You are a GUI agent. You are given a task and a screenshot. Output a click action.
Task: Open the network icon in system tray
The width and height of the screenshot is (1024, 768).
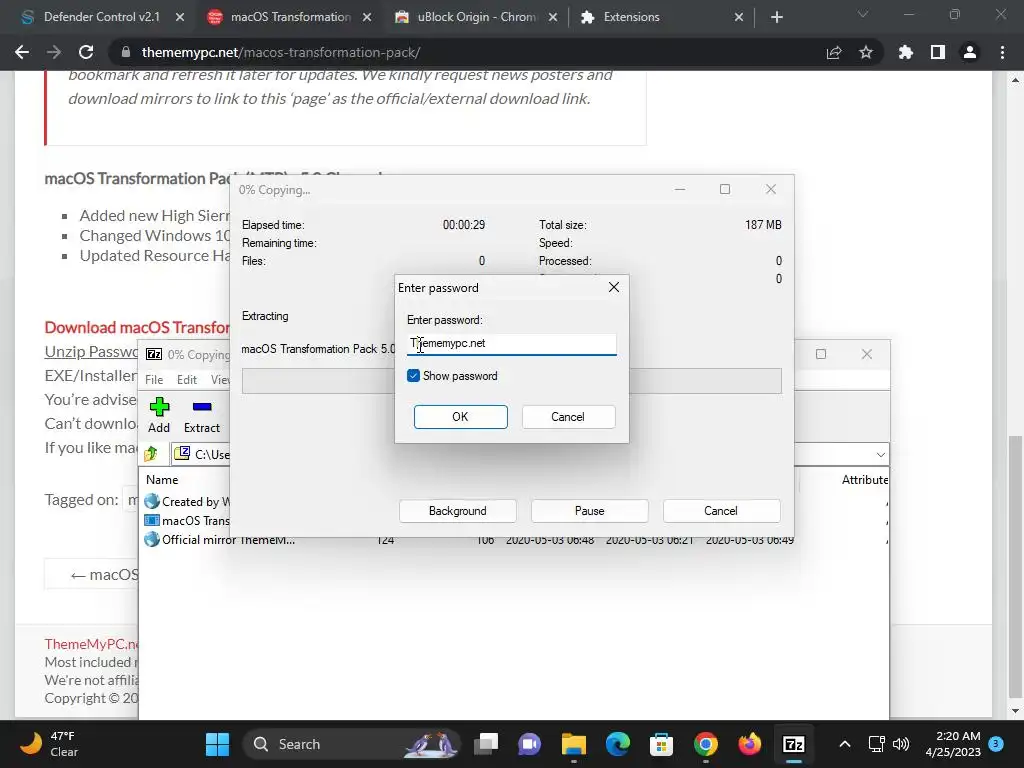click(876, 744)
